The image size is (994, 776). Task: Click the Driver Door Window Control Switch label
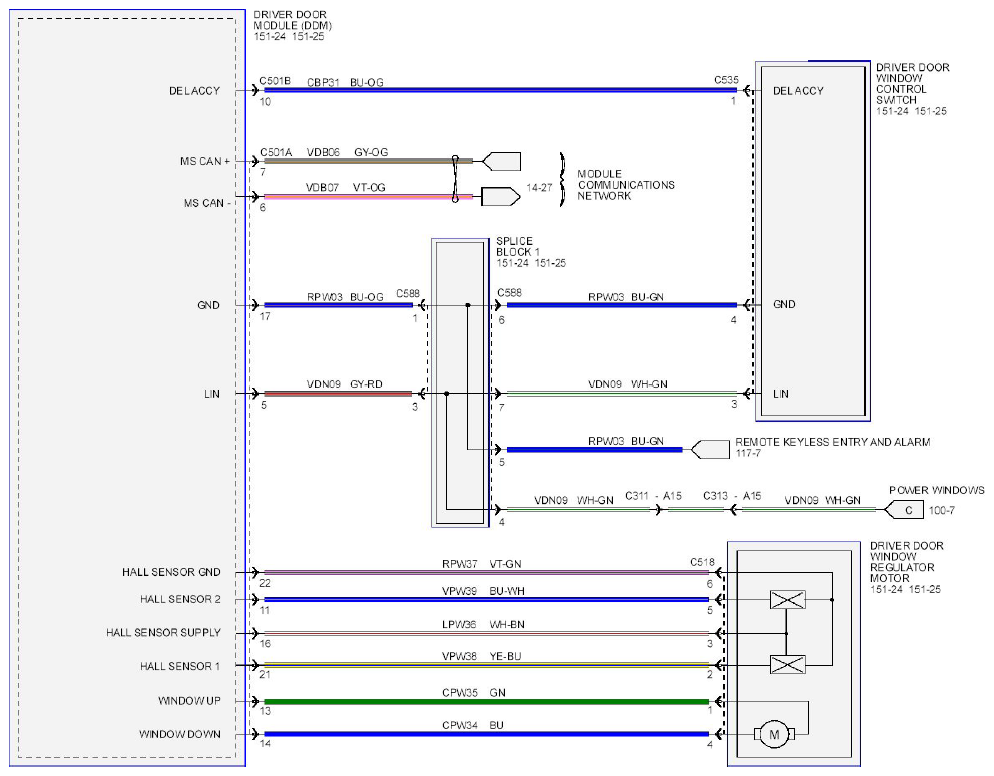click(x=912, y=84)
